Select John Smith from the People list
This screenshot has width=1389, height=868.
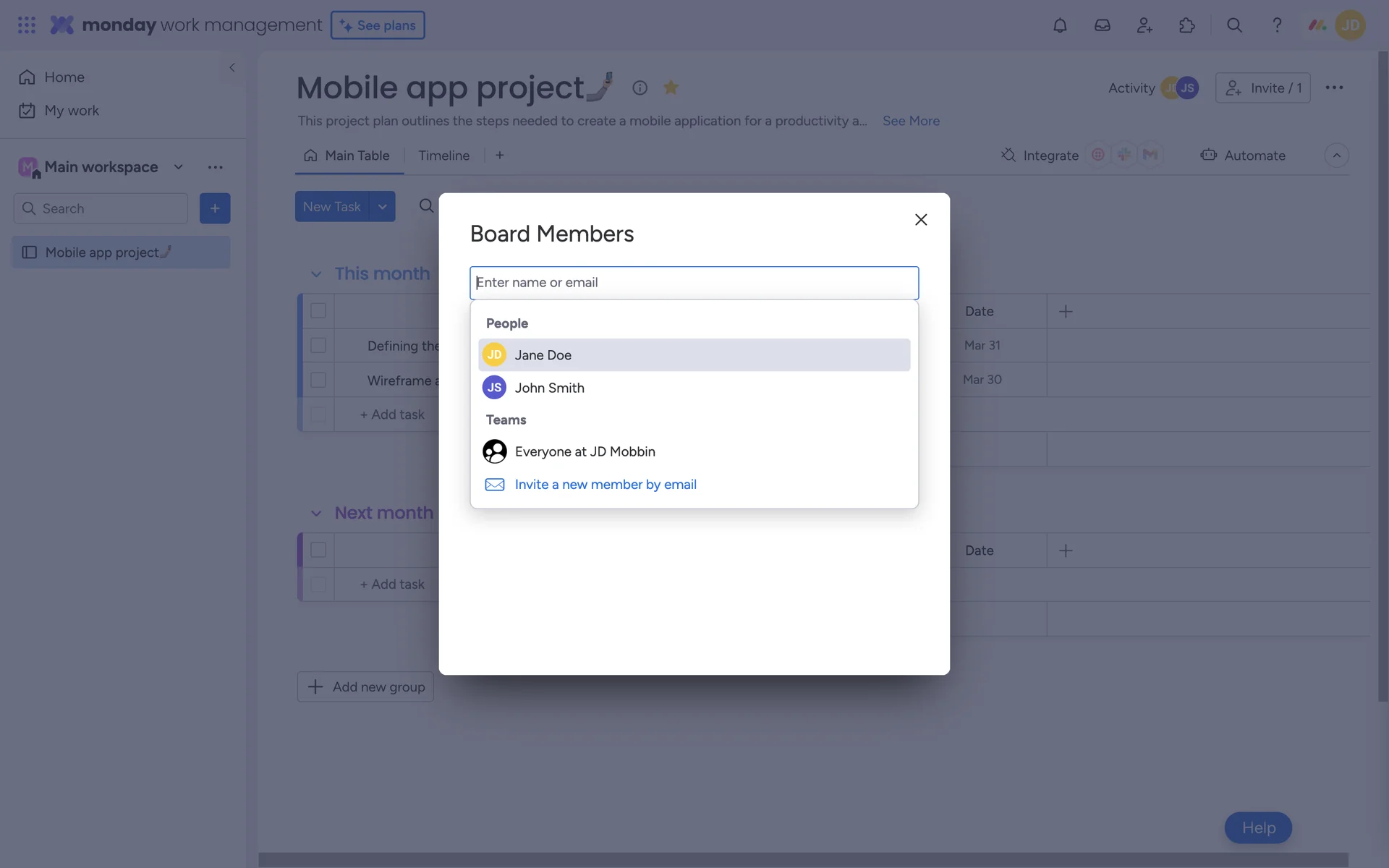[549, 388]
